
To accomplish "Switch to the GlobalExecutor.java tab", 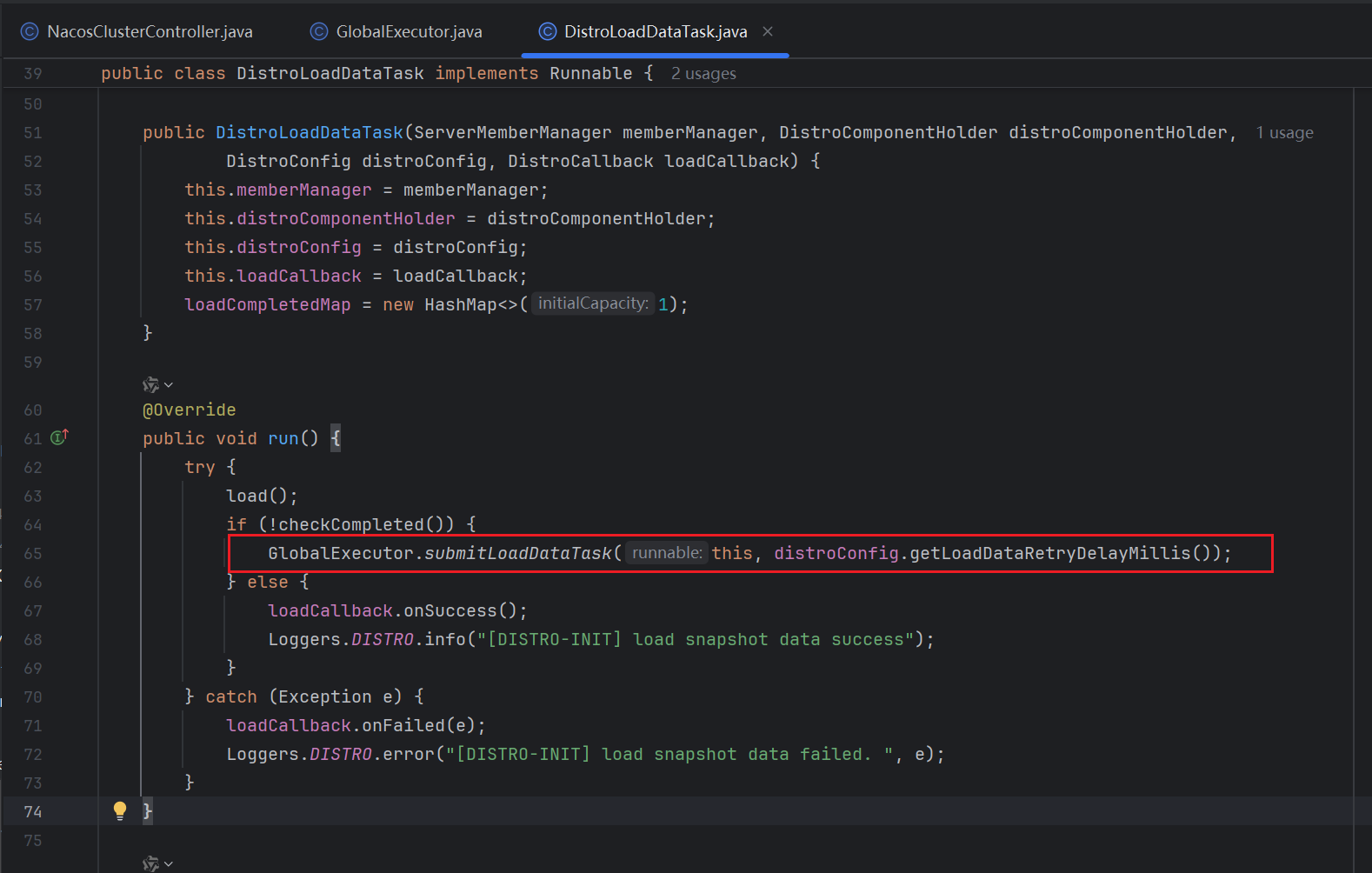I will (409, 31).
